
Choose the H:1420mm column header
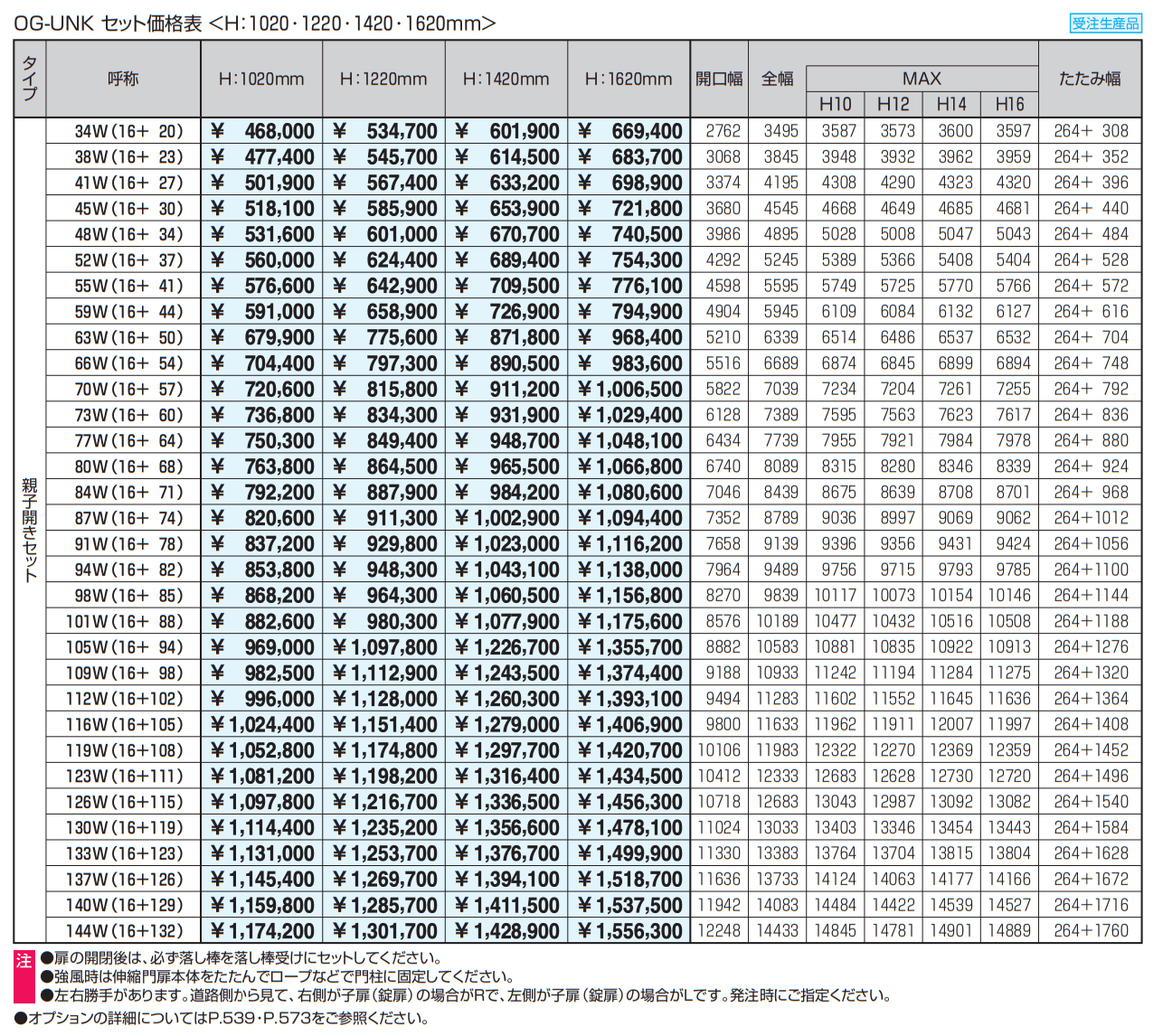(506, 79)
